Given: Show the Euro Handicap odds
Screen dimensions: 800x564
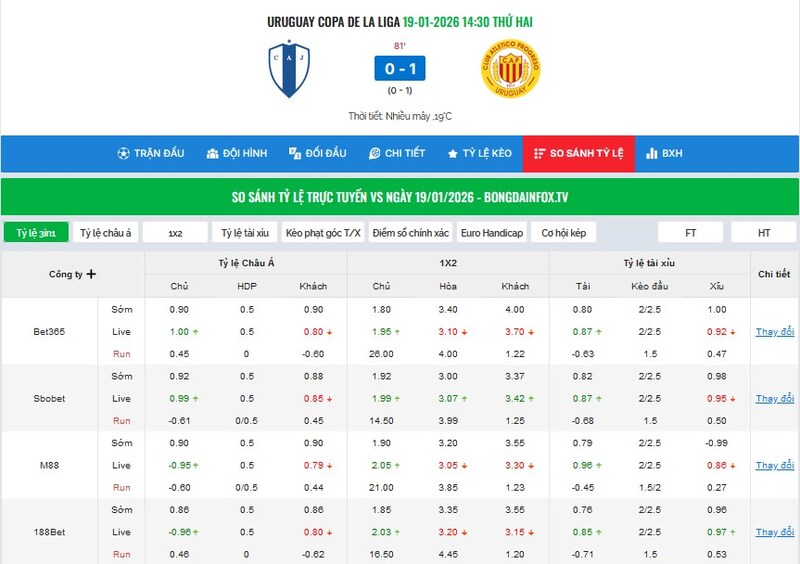Looking at the screenshot, I should pos(492,232).
